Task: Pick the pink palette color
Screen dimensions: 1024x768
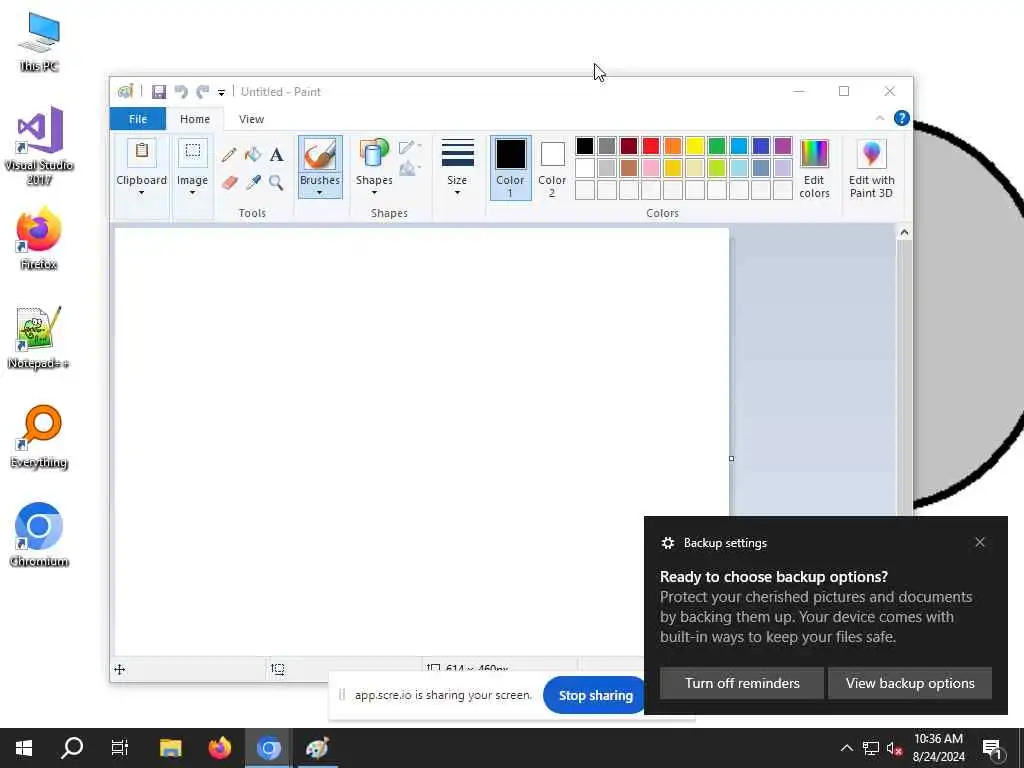Action: [651, 168]
